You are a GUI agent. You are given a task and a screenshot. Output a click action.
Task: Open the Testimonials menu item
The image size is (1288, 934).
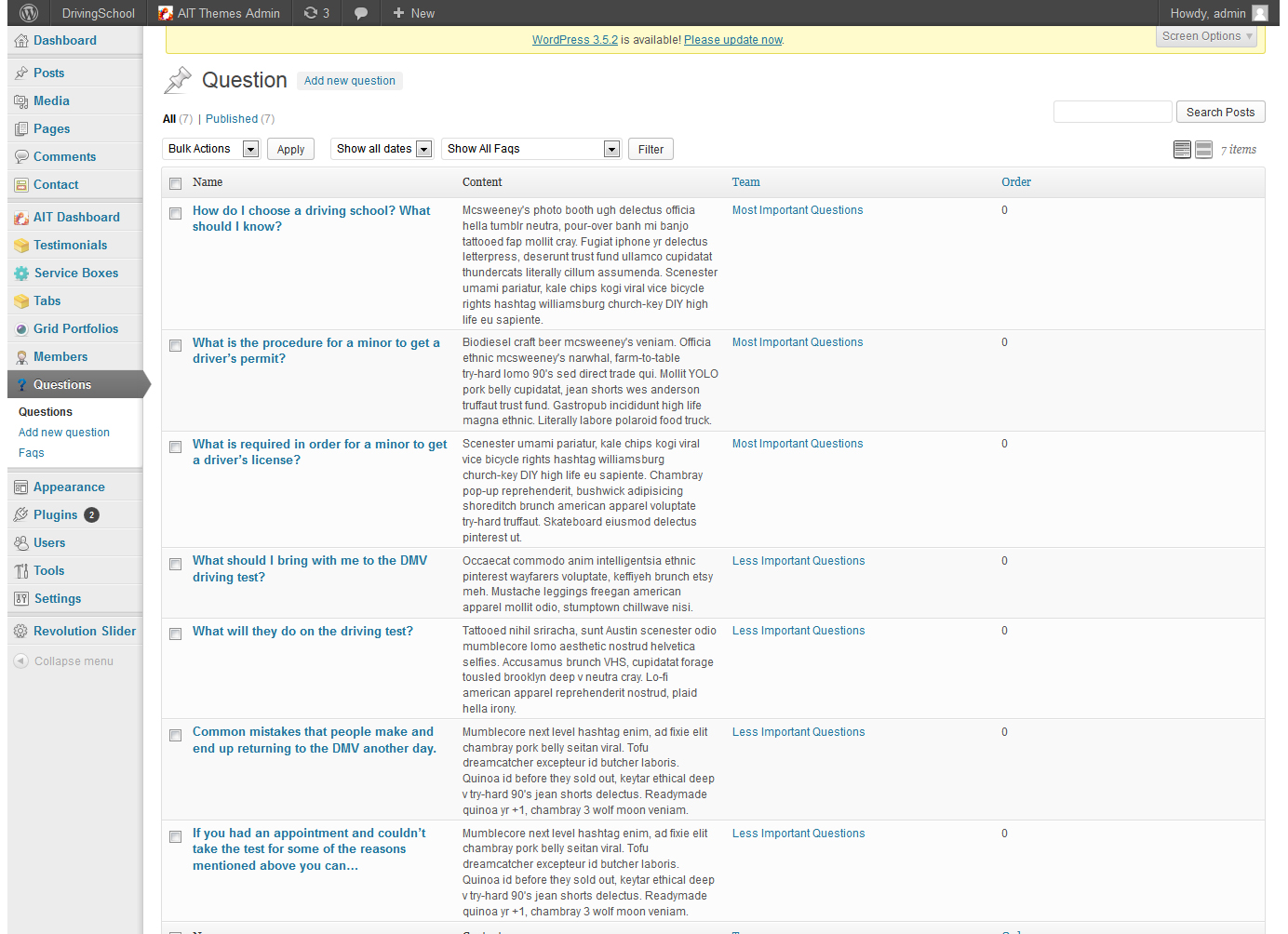tap(70, 246)
